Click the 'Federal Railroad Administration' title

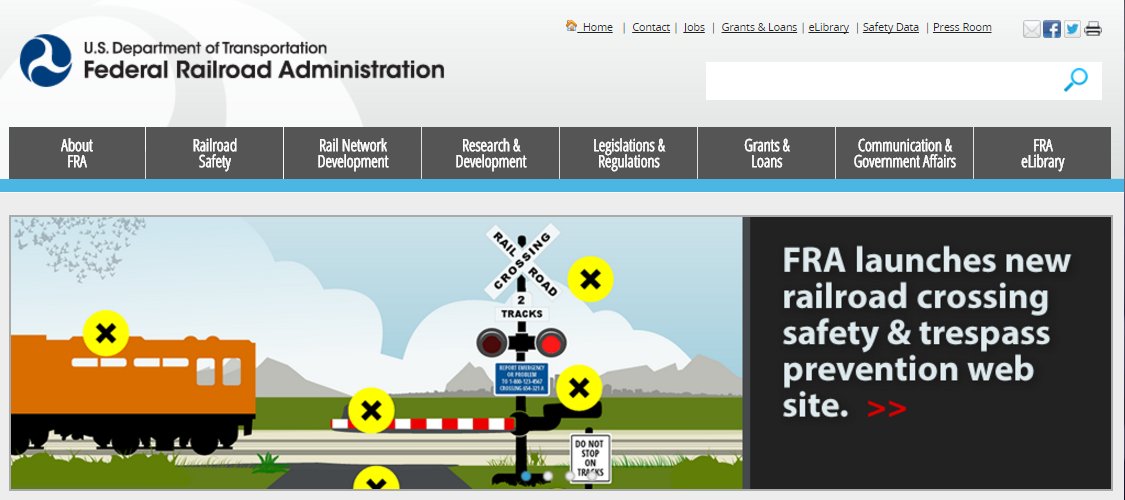[x=264, y=70]
